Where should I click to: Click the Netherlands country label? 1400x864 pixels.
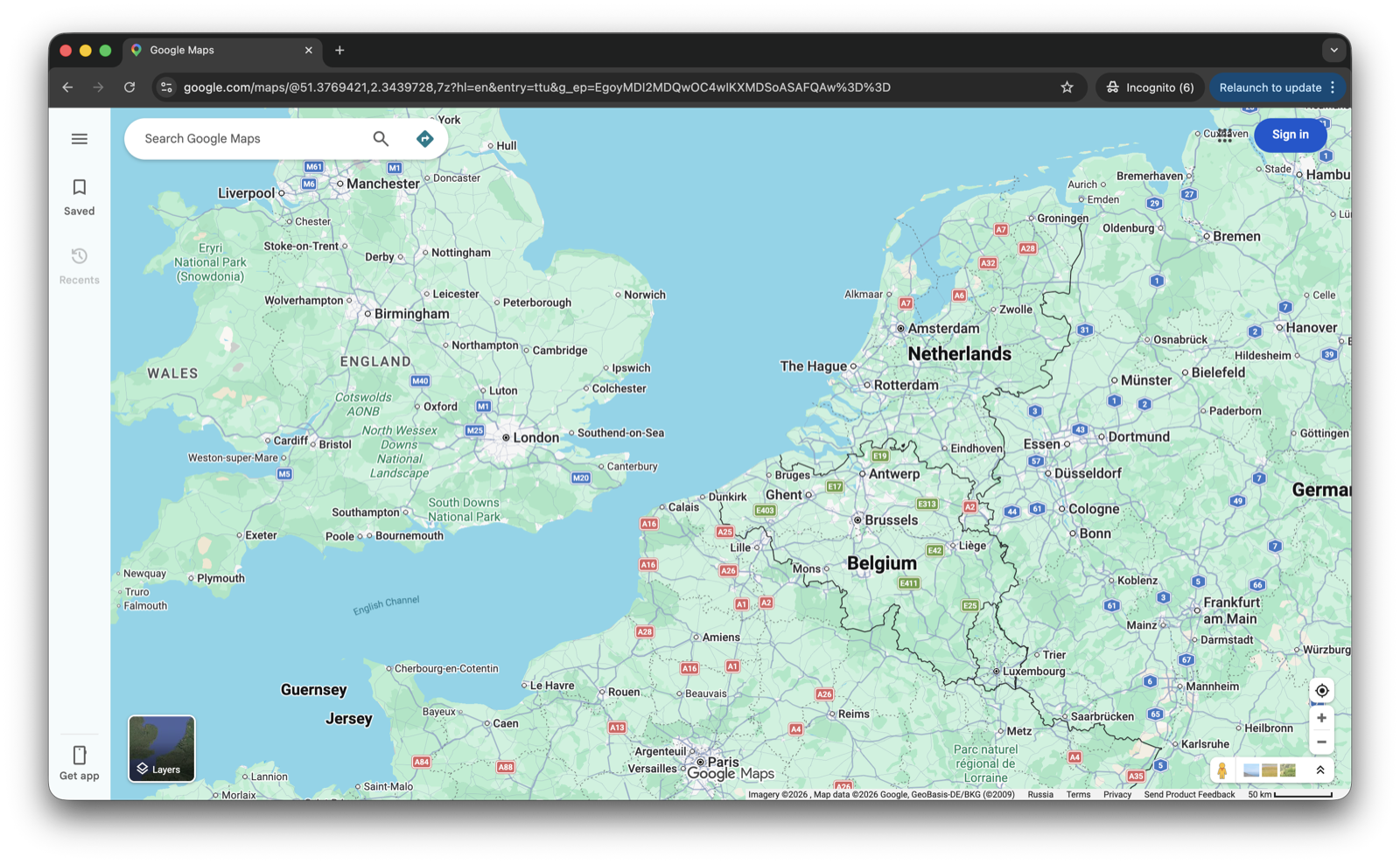point(959,354)
